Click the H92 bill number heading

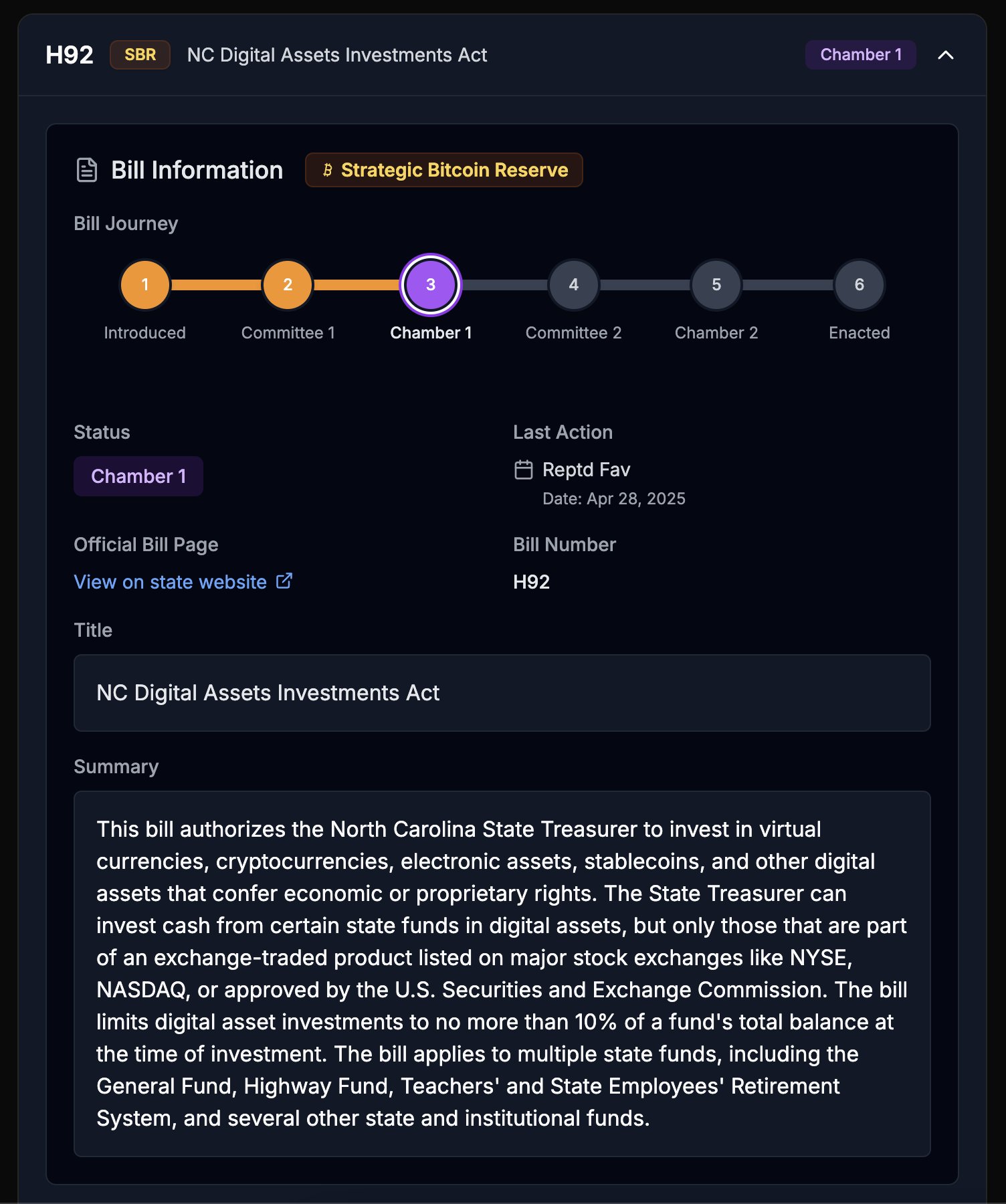pyautogui.click(x=69, y=55)
